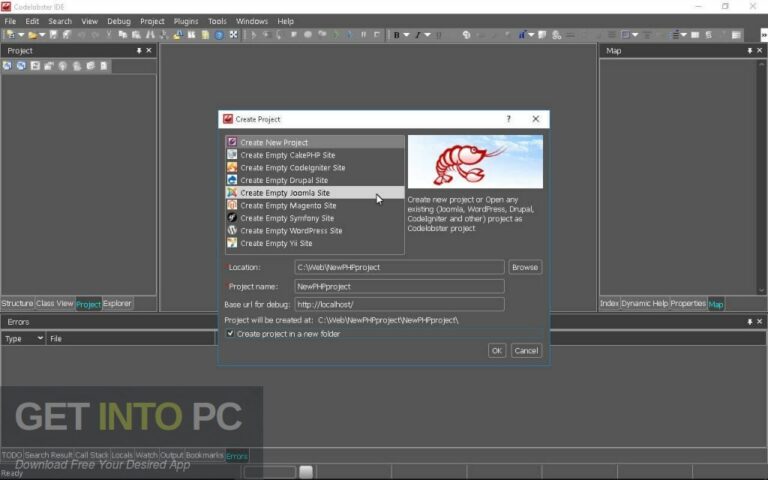Click the blue 'a' text style toolbar icon
768x480 pixels.
(x=522, y=35)
